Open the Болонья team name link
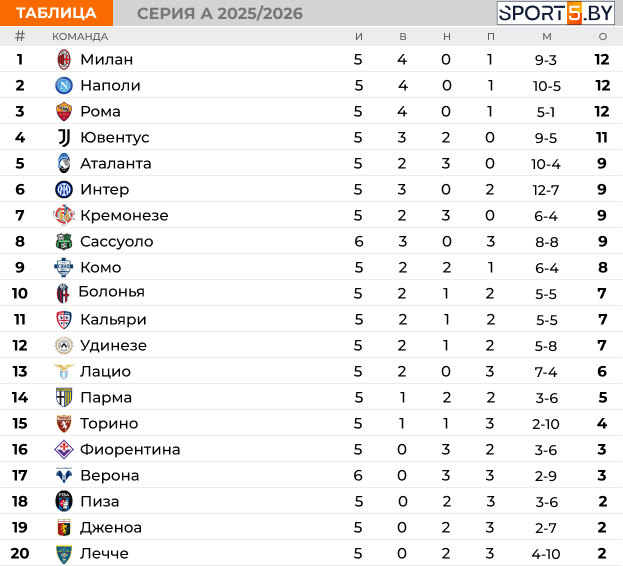 click(112, 292)
